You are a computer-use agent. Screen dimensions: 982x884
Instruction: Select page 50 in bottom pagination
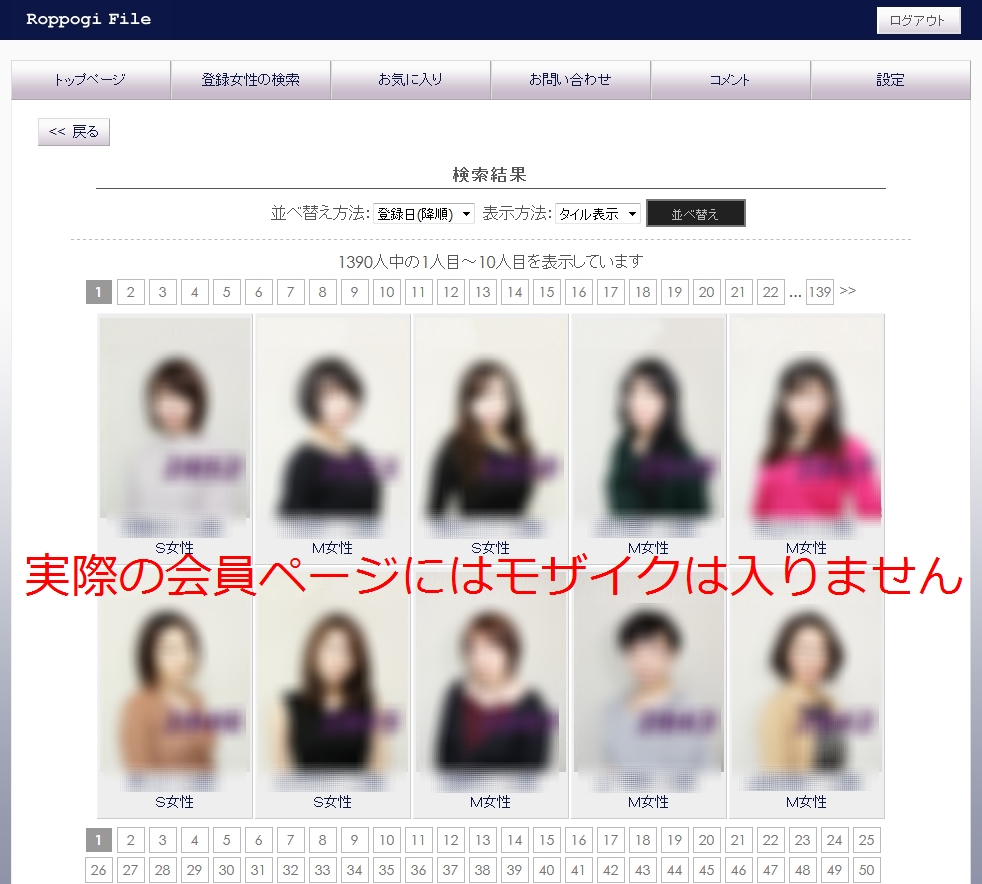point(866,871)
